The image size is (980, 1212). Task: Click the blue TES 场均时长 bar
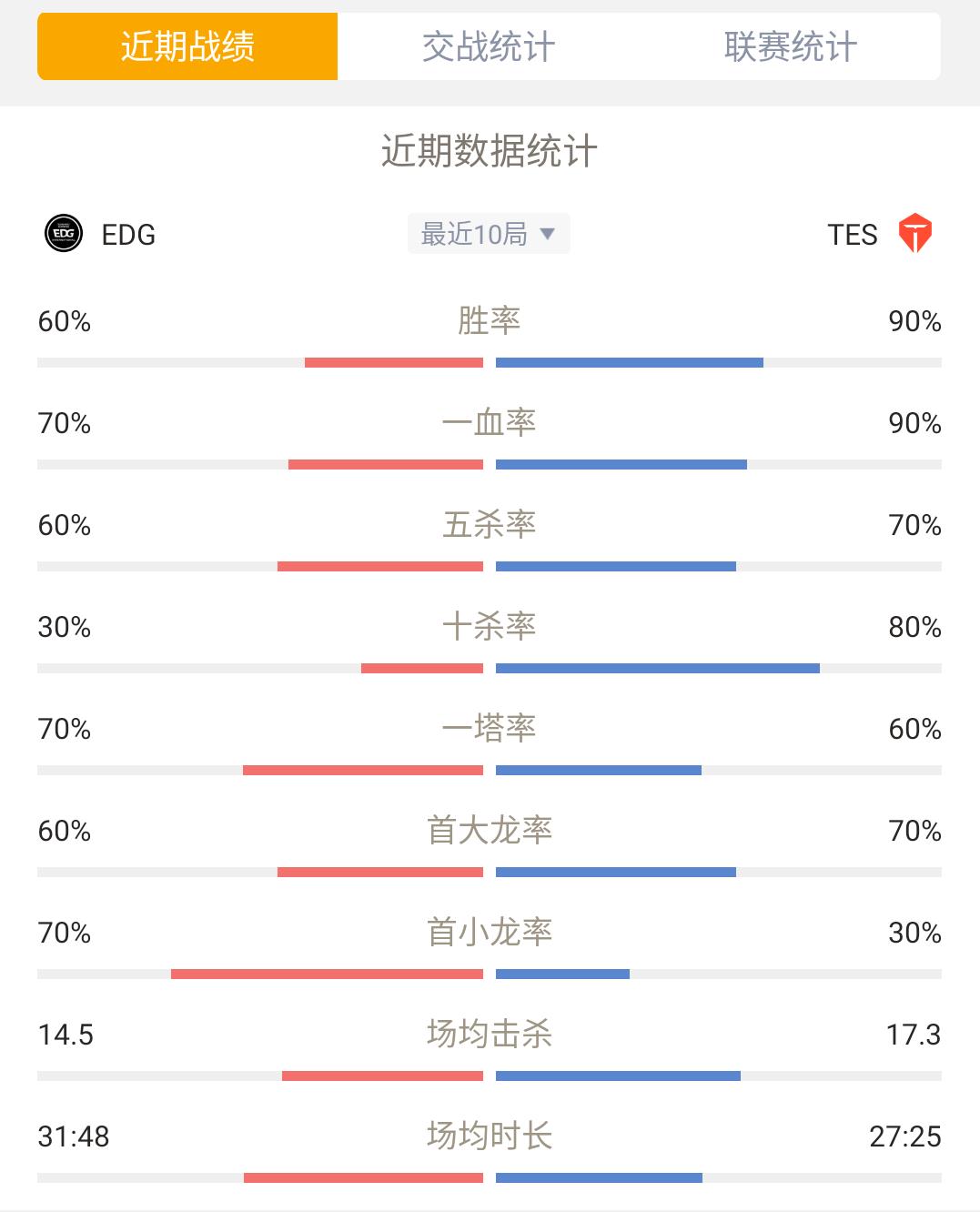[599, 1178]
